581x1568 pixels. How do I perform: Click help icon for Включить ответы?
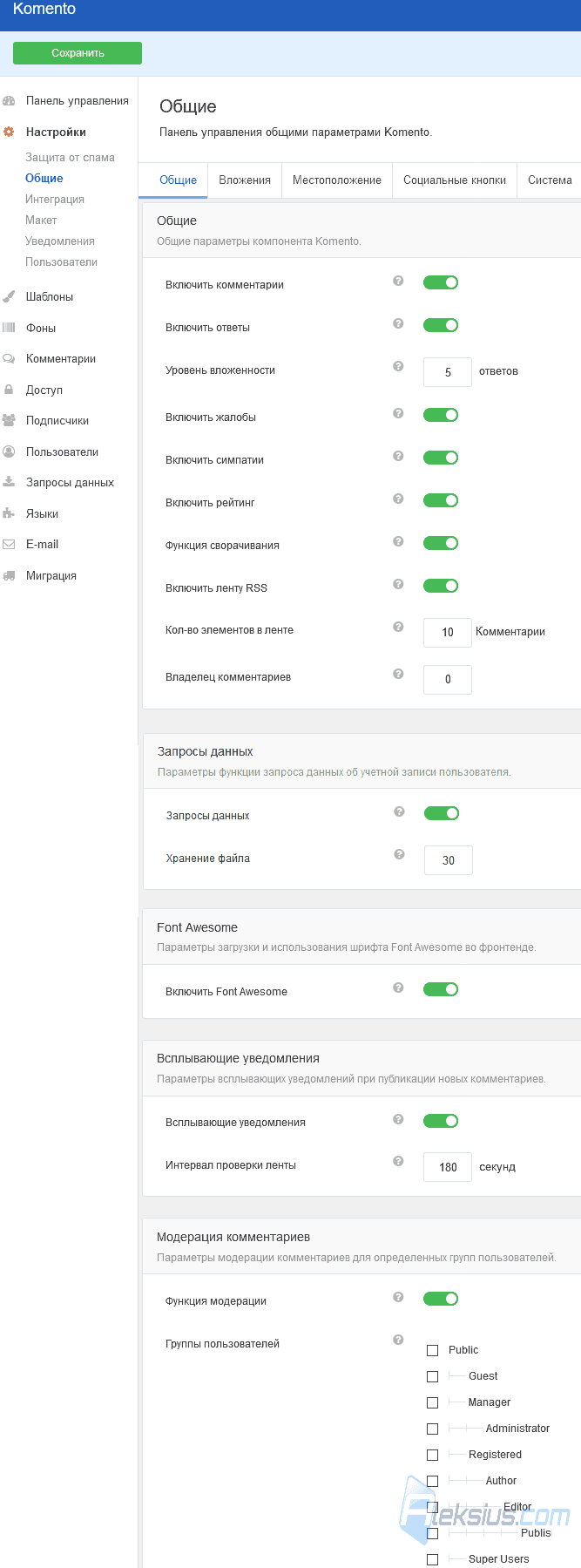[398, 323]
